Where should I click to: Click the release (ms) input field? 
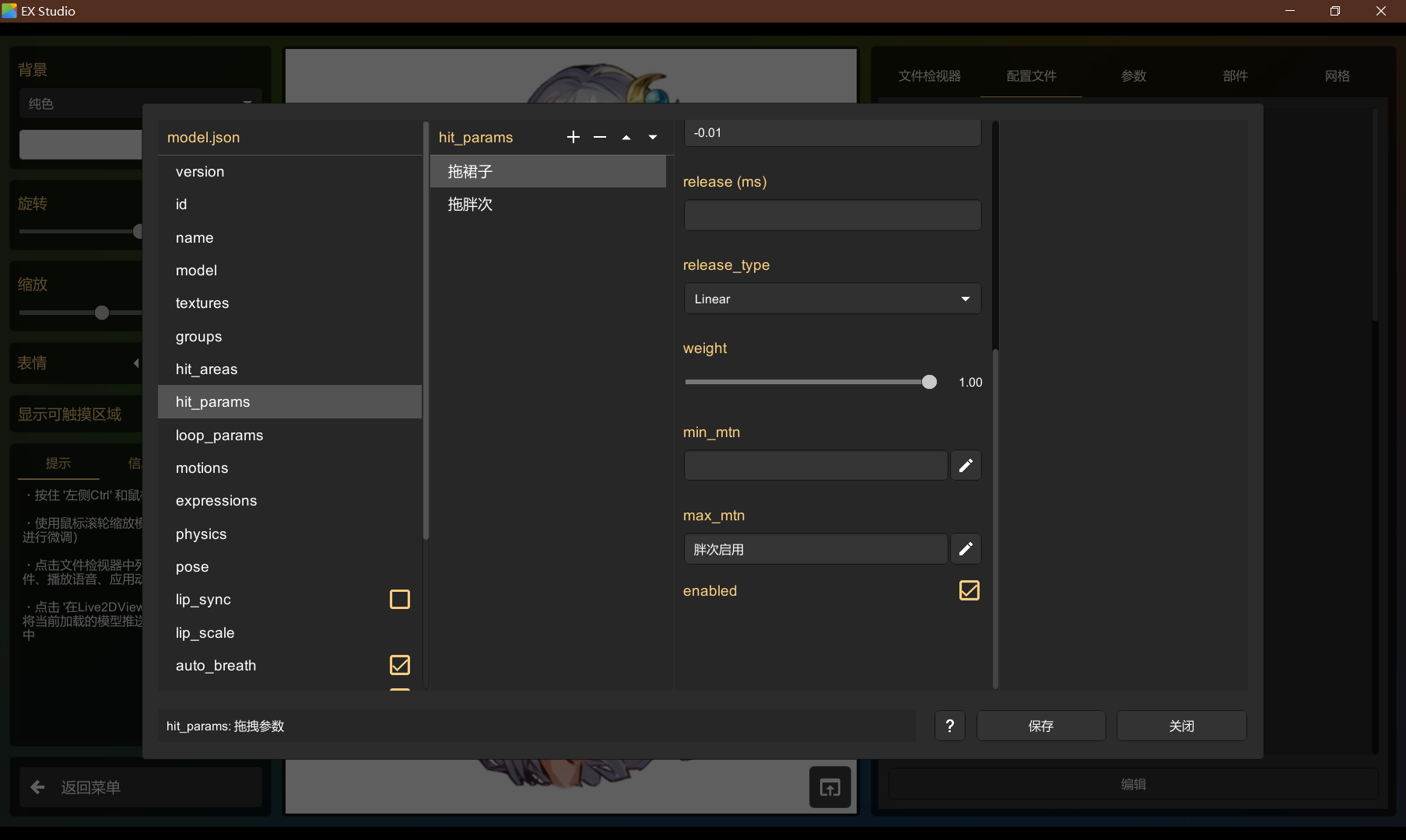tap(833, 215)
